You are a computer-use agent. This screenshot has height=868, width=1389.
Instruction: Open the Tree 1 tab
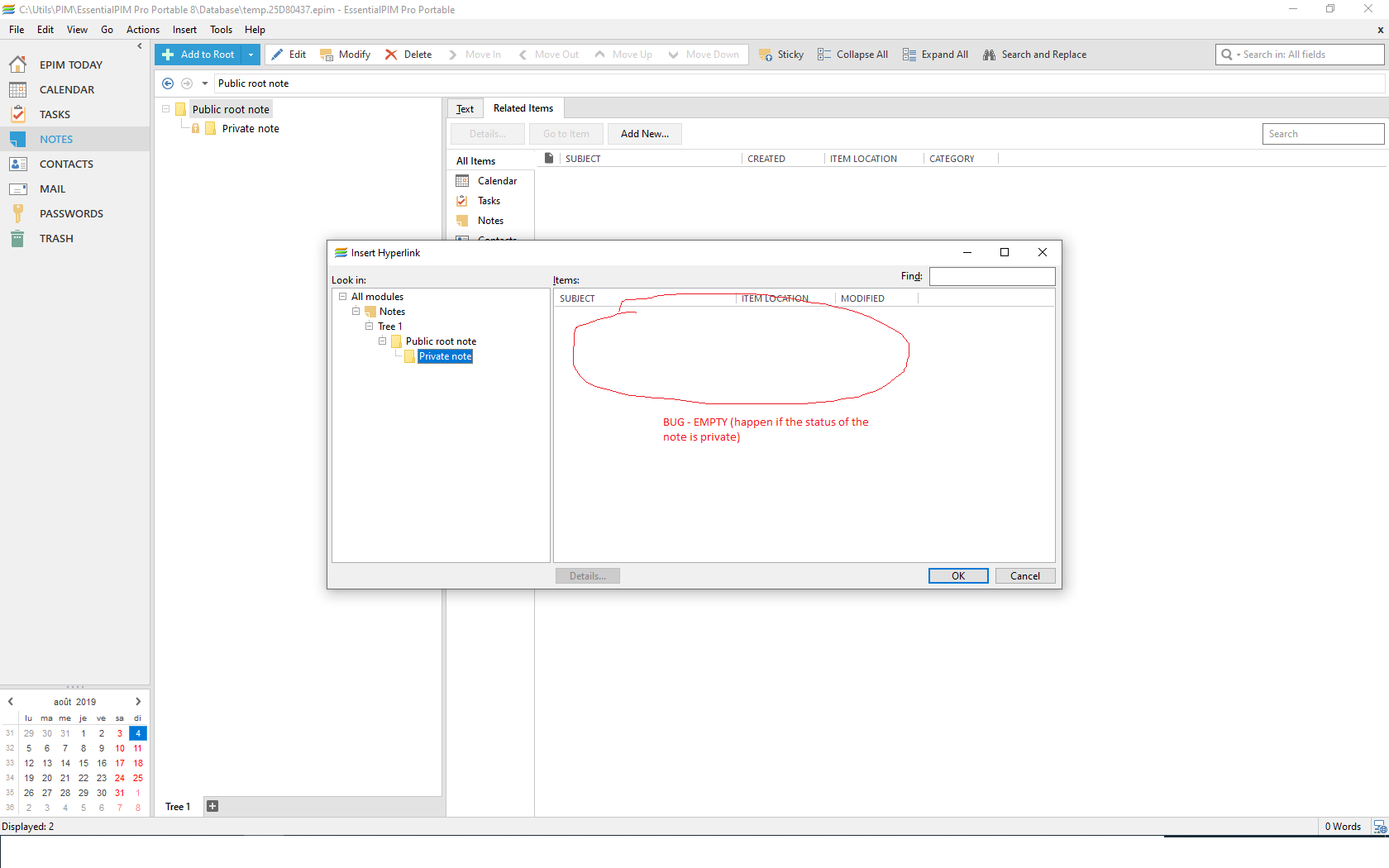click(x=178, y=807)
